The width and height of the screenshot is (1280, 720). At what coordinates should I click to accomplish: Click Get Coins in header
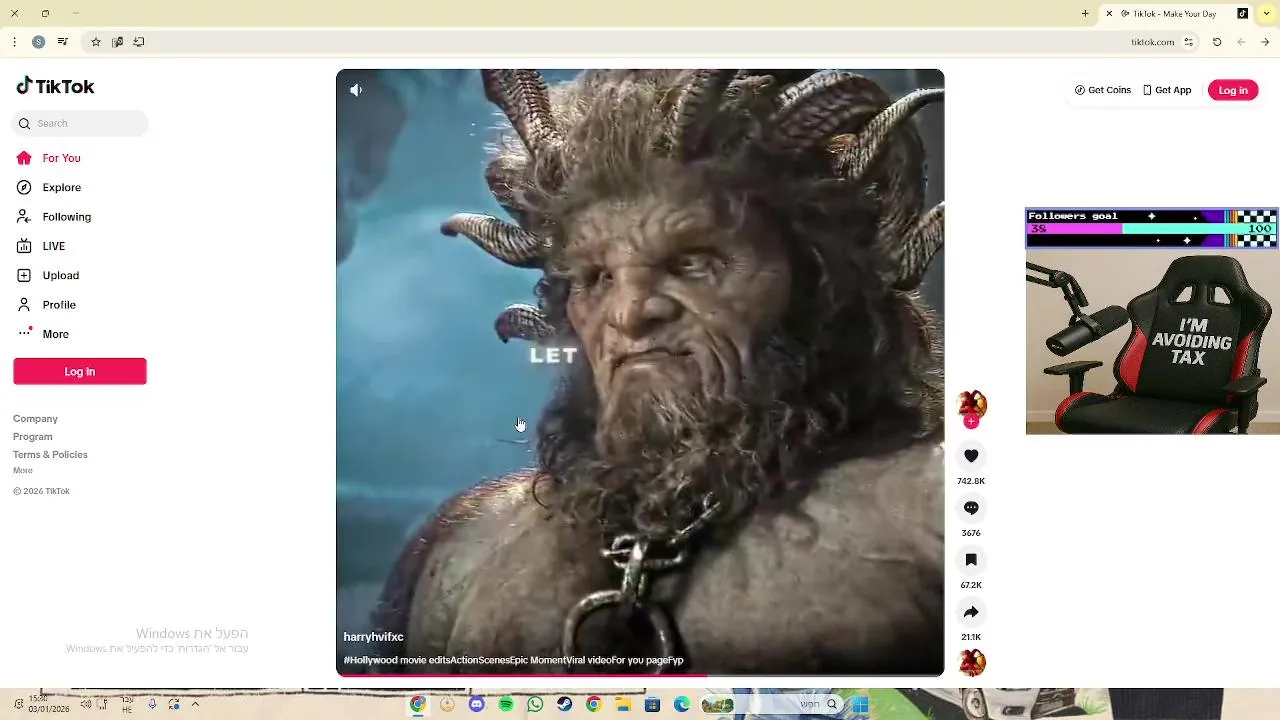coord(1103,90)
